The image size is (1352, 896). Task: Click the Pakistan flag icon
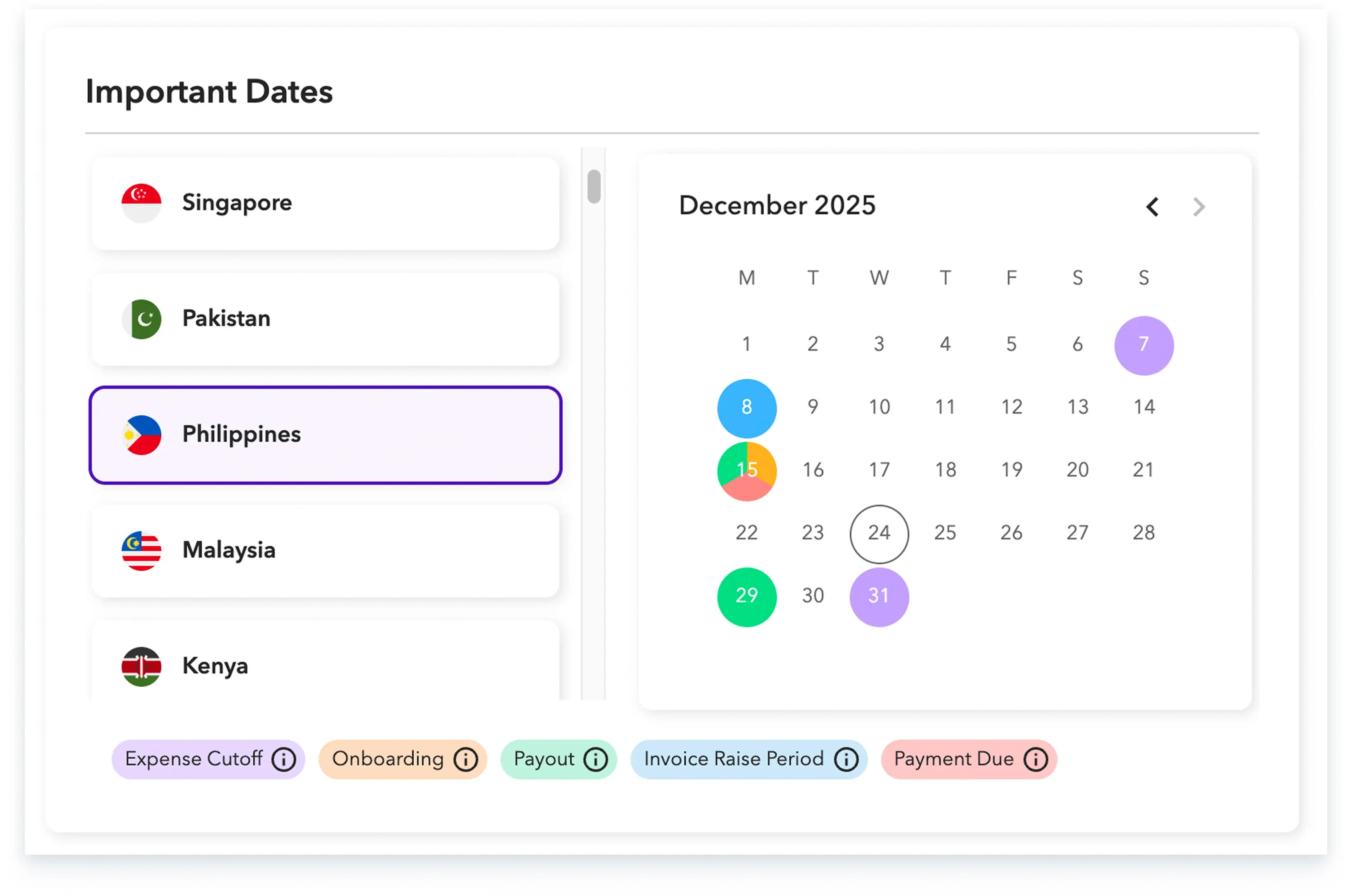tap(141, 319)
